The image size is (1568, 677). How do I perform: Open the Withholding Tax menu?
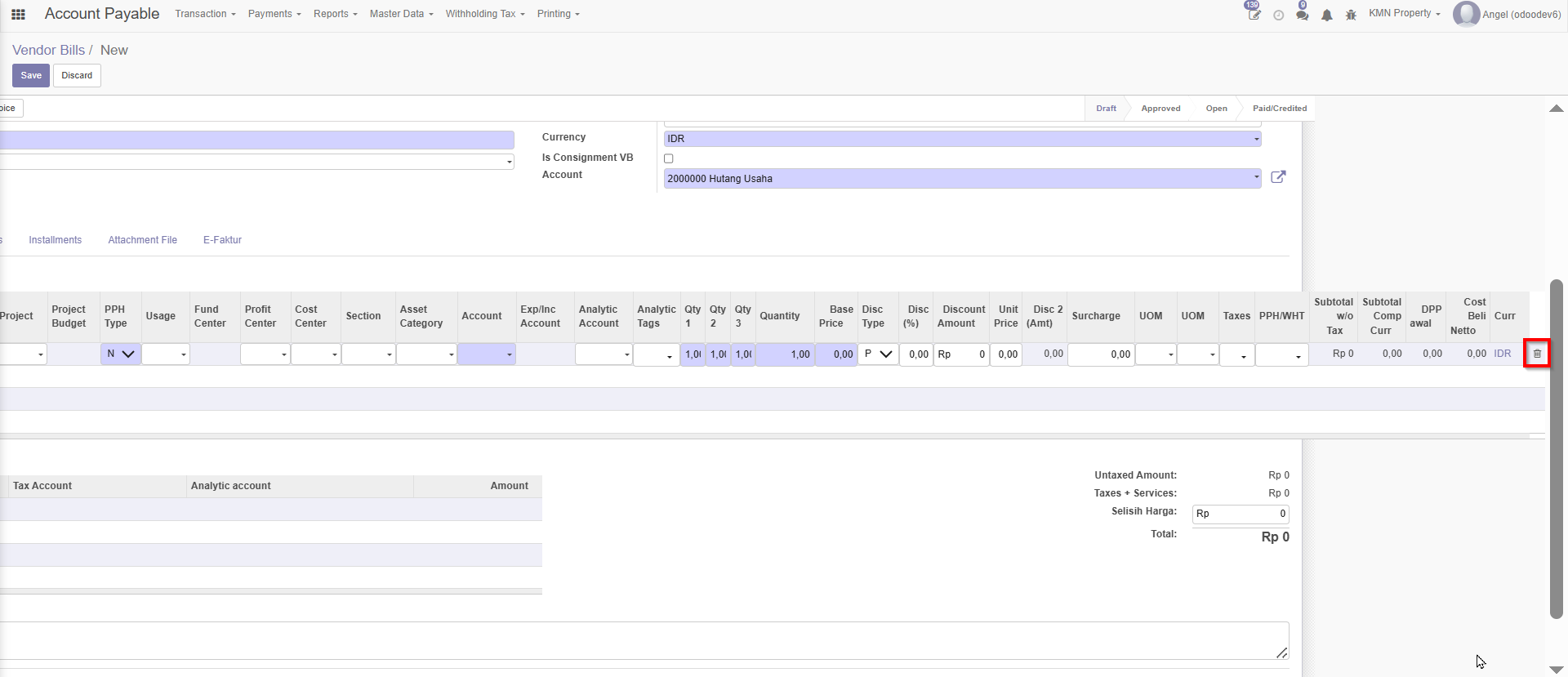tap(485, 14)
